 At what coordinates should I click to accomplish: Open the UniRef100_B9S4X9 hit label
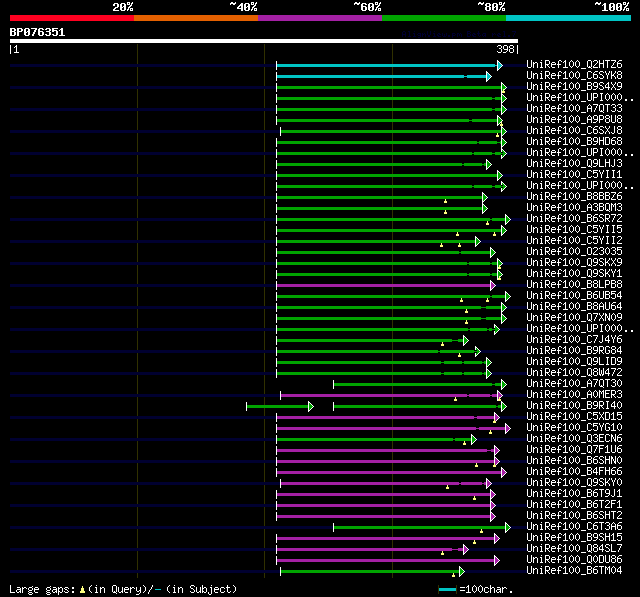tap(574, 86)
